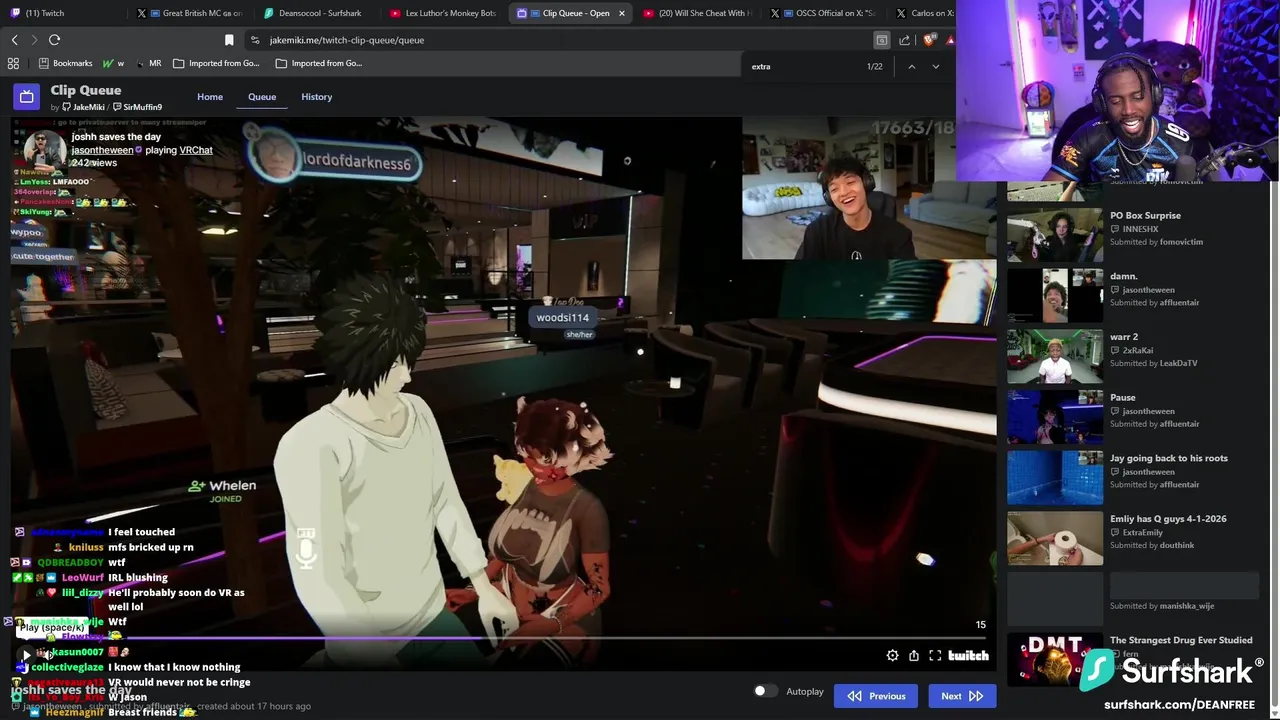Select the Queue nav tab
Image resolution: width=1280 pixels, height=720 pixels.
tap(262, 97)
